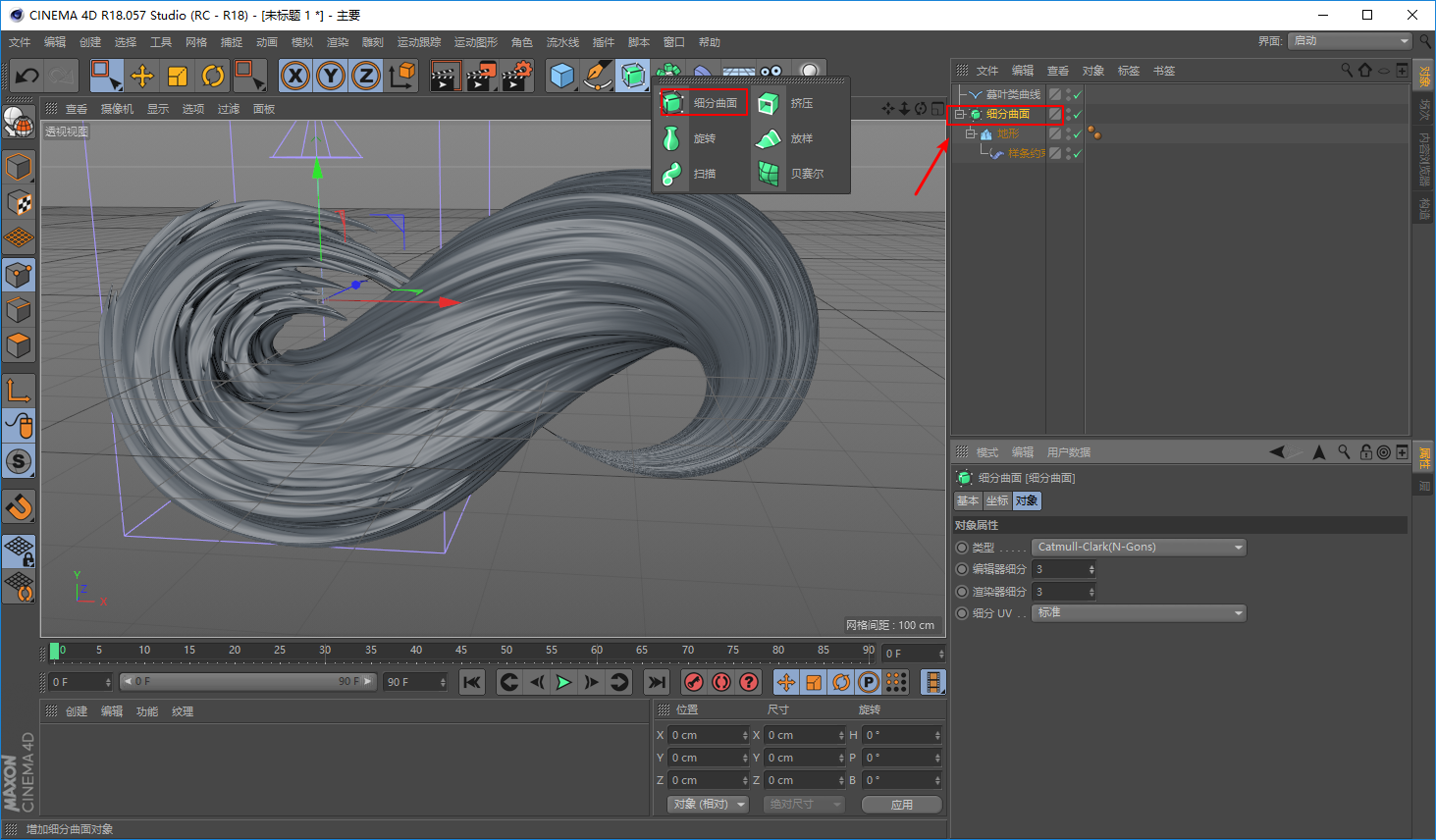Click the rotation H 0° field
The height and width of the screenshot is (840, 1436).
point(902,735)
